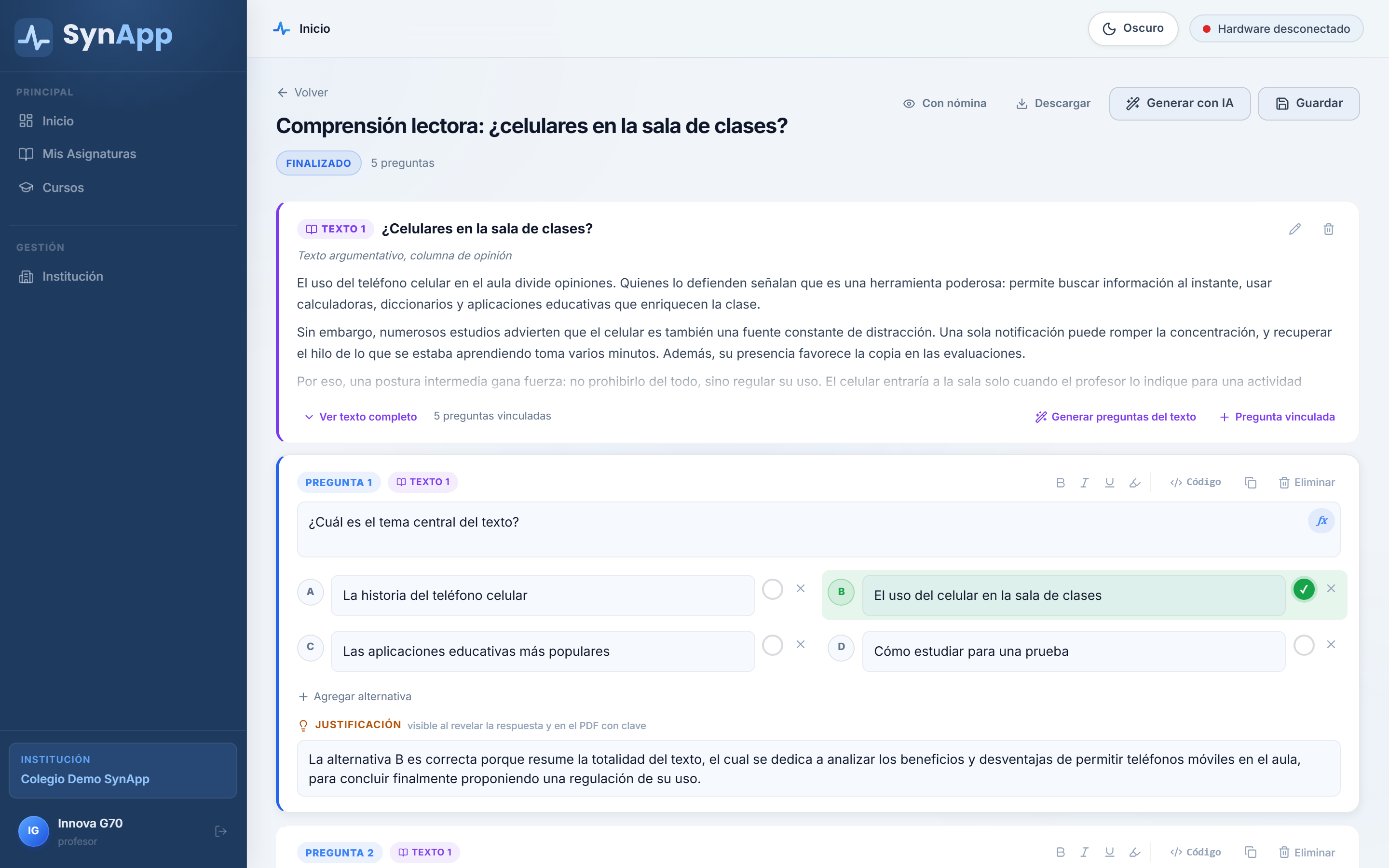The image size is (1389, 868).
Task: Apply underline formatting in Pregunta 2 toolbar
Action: 1109,853
